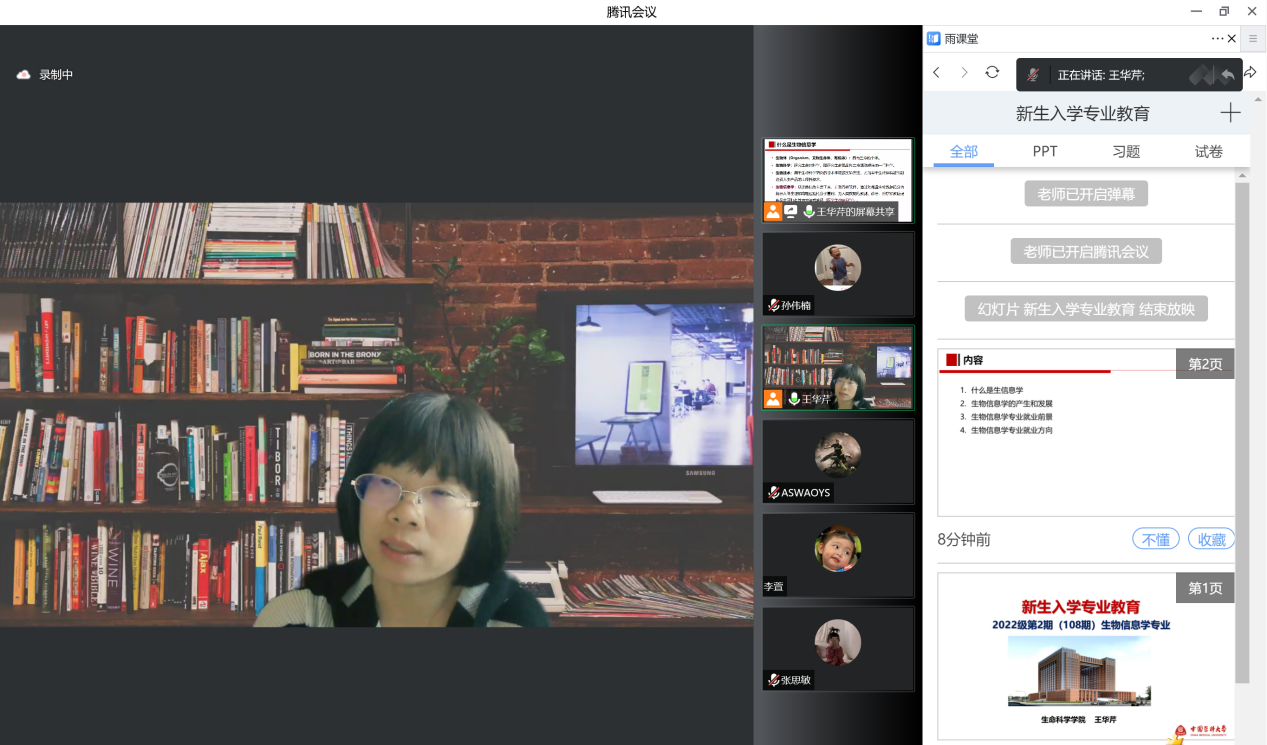Click the plus icon beside 新生入学专业教育
The image size is (1267, 745).
coord(1230,113)
